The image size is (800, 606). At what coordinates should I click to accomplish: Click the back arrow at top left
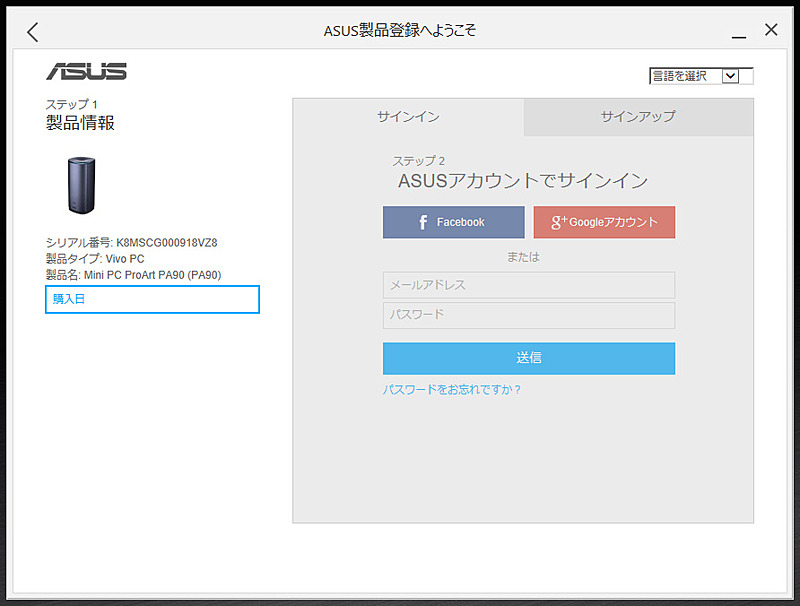[31, 31]
